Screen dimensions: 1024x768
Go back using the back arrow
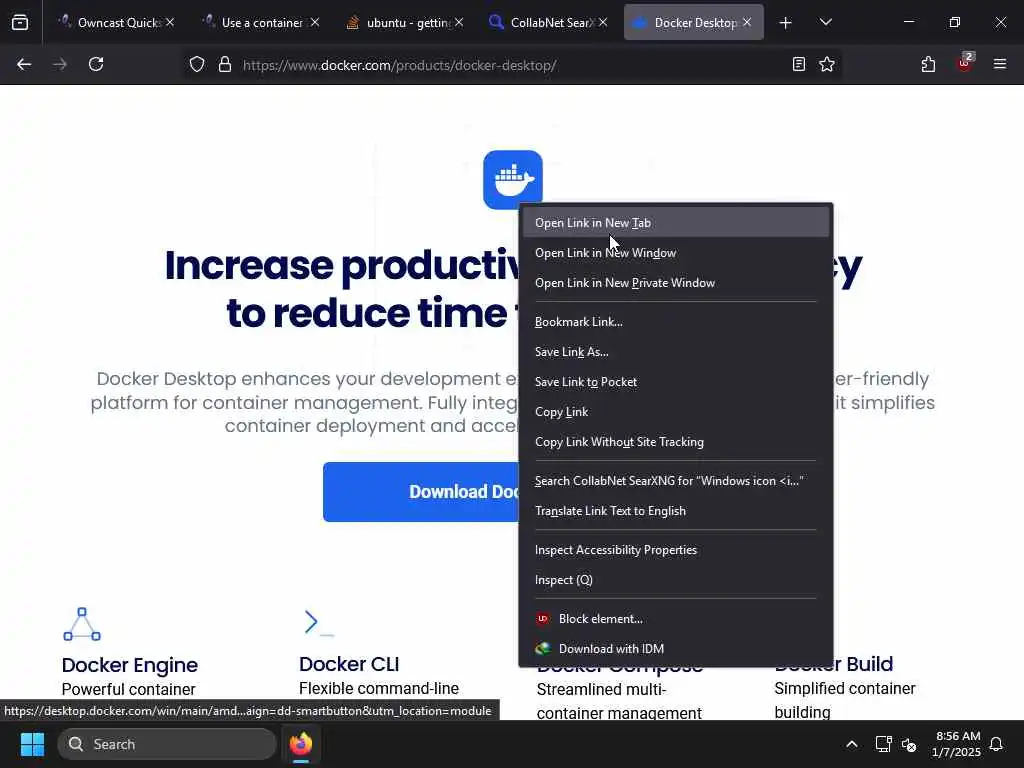coord(24,64)
